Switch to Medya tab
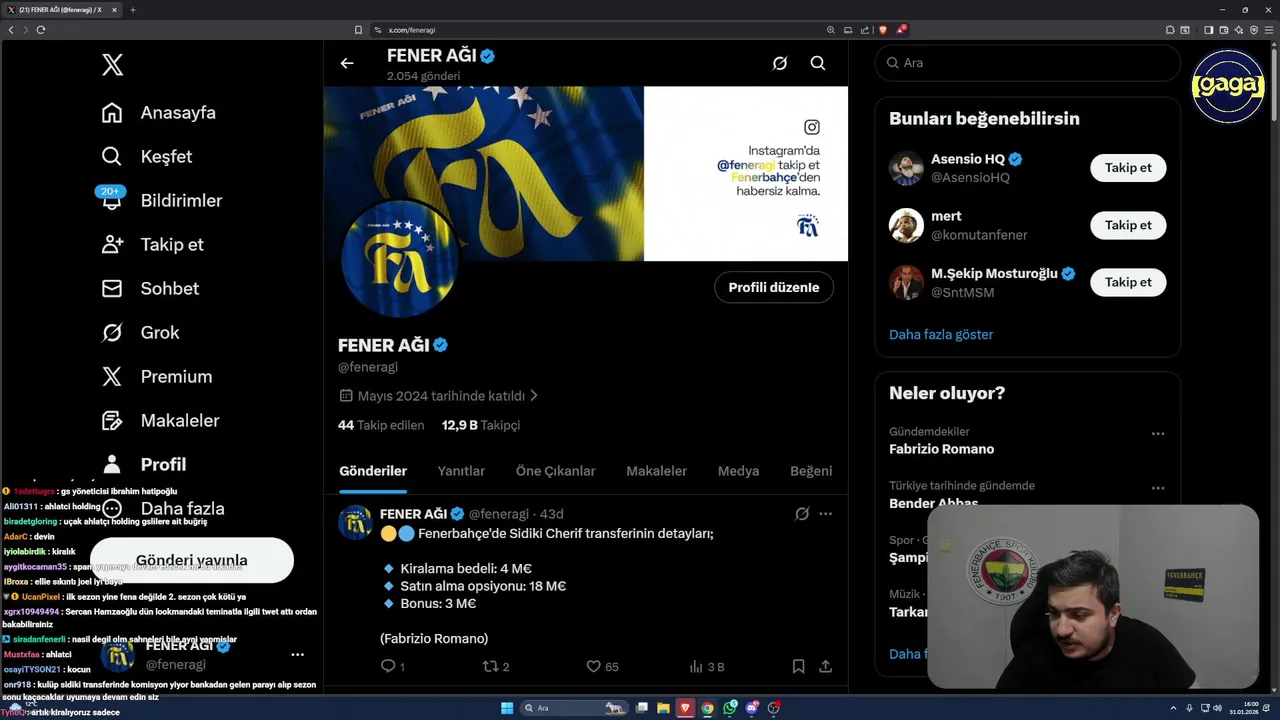The height and width of the screenshot is (720, 1280). (738, 471)
